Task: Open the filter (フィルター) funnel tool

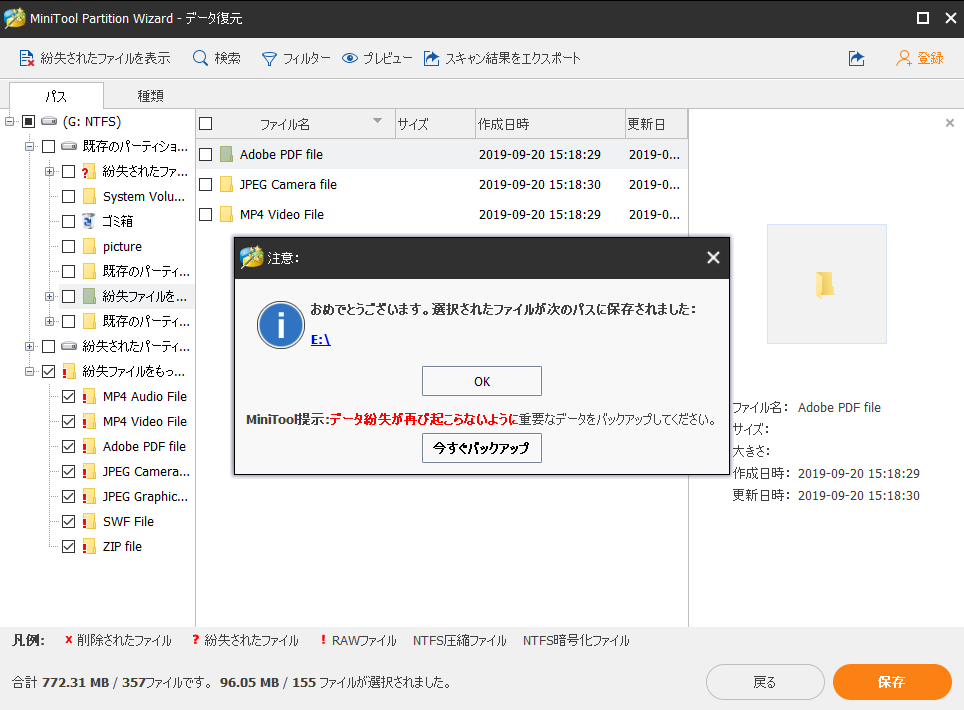Action: pyautogui.click(x=269, y=59)
